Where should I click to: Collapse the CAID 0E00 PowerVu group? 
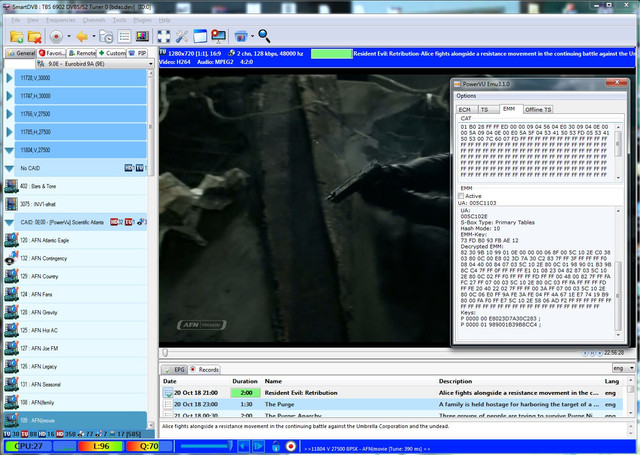(x=9, y=222)
